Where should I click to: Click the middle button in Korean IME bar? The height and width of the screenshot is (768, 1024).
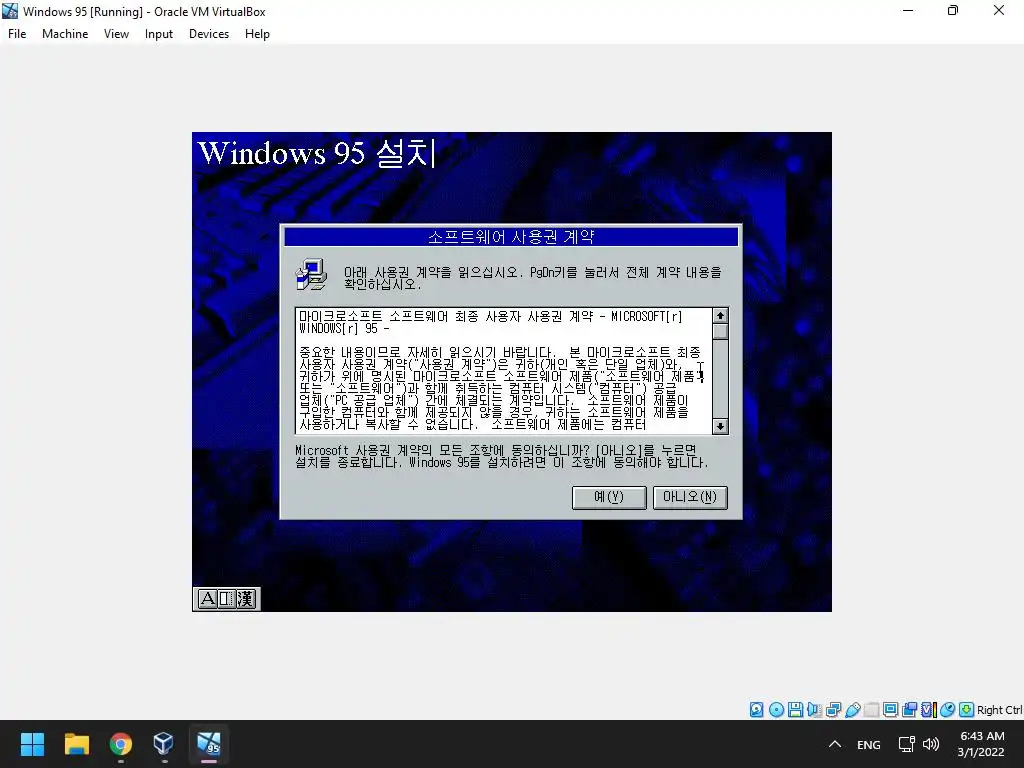(x=226, y=599)
